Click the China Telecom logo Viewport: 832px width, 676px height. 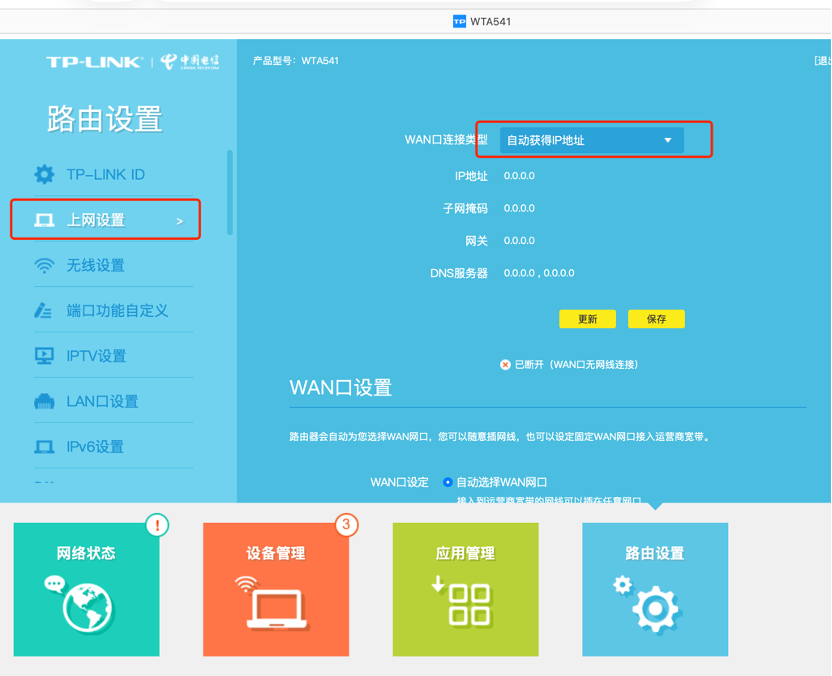point(190,62)
